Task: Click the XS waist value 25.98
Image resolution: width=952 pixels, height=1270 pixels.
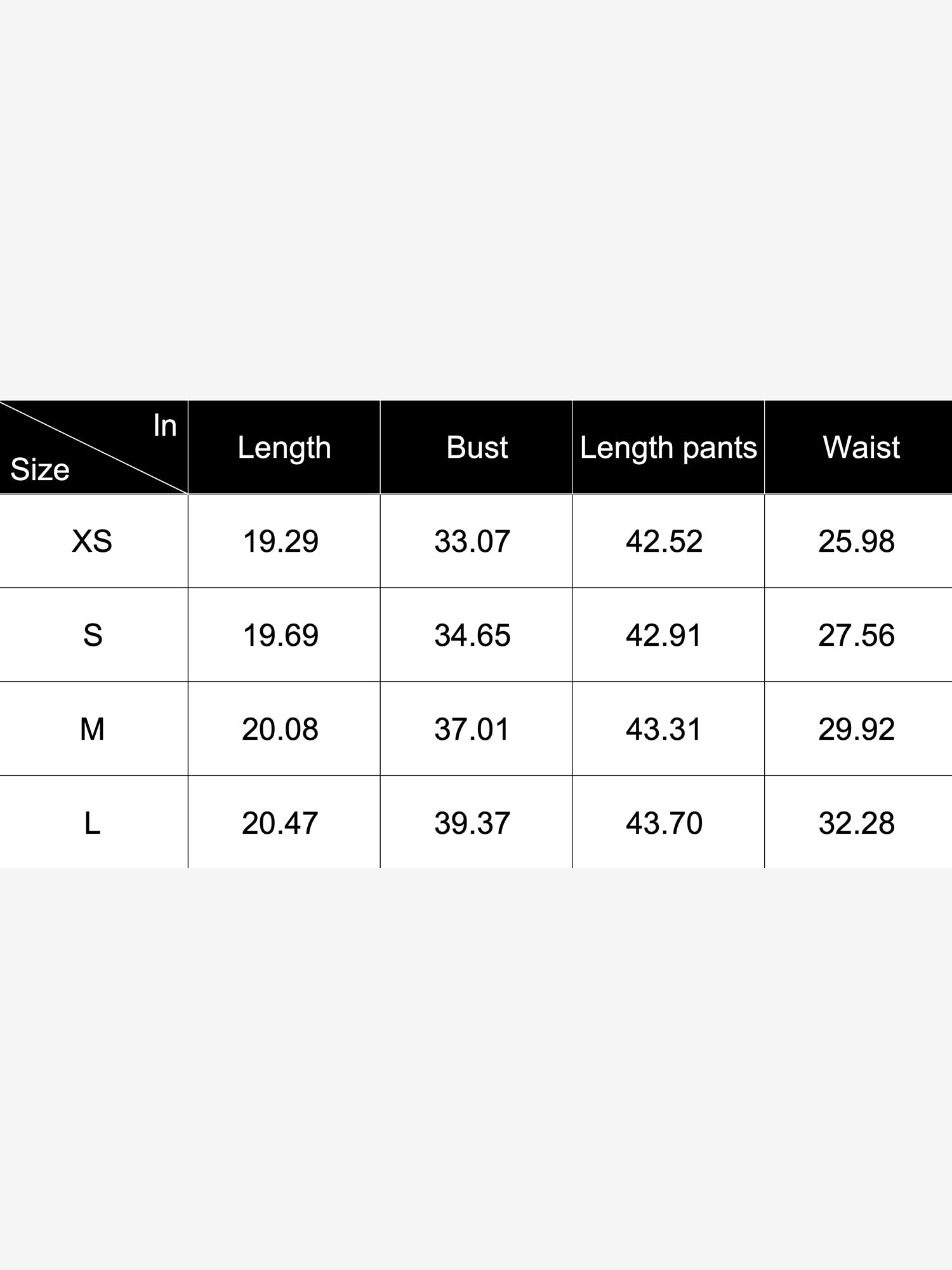Action: tap(857, 542)
